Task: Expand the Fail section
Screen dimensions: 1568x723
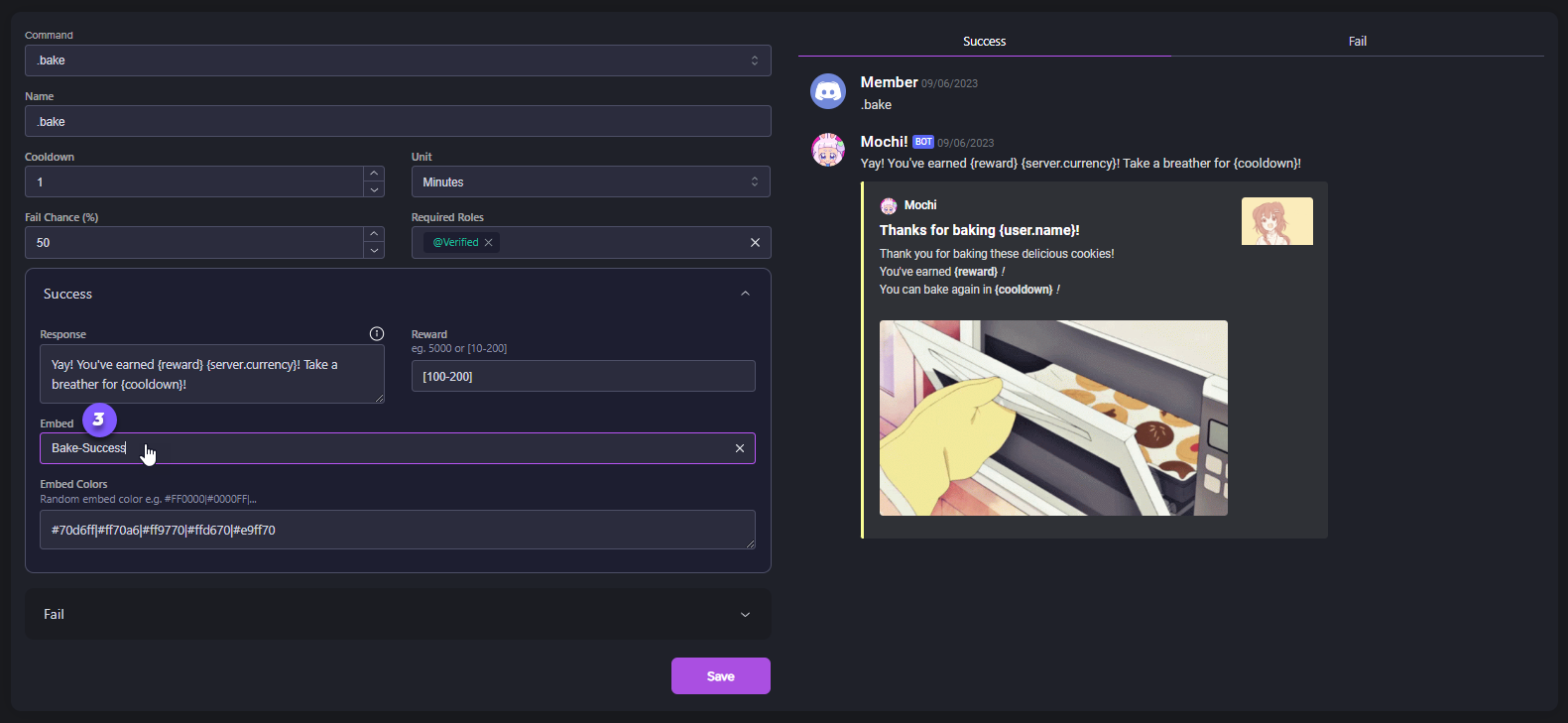Action: point(745,615)
